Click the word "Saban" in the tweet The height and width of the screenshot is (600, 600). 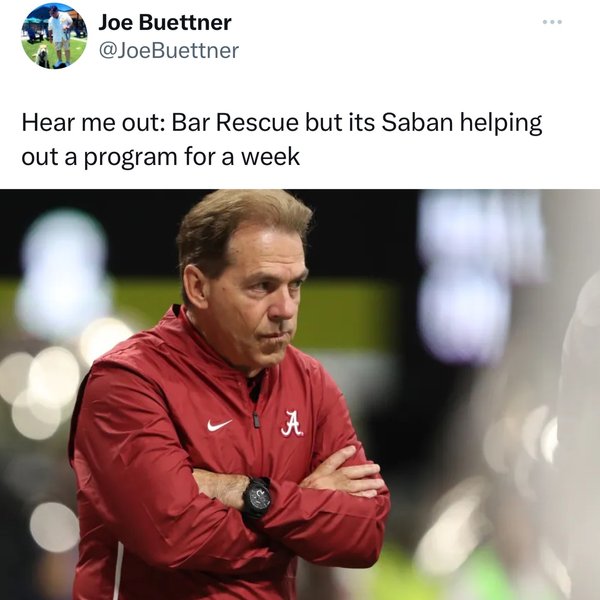coord(417,122)
